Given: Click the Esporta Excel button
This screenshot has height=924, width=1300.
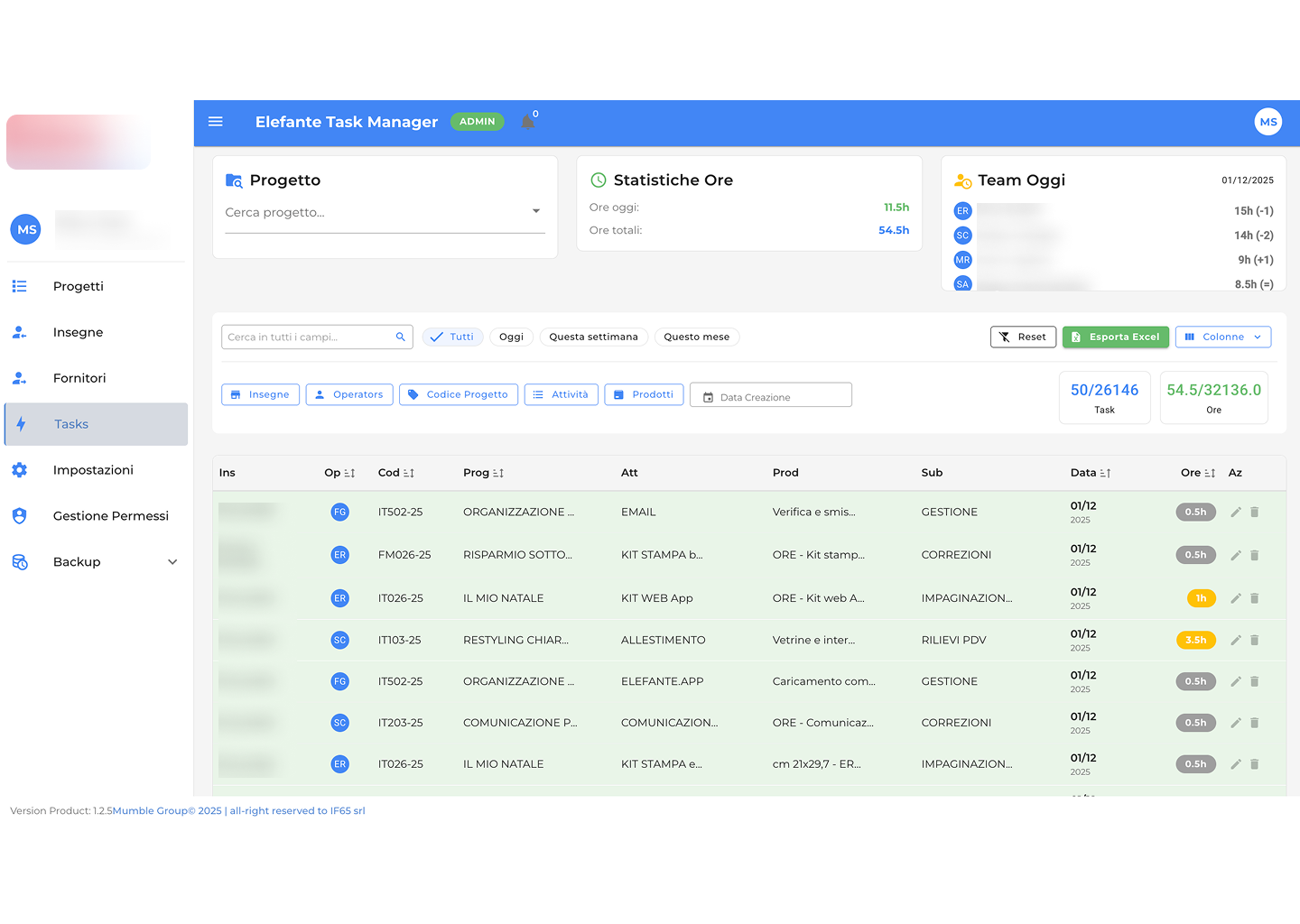Looking at the screenshot, I should [1115, 337].
